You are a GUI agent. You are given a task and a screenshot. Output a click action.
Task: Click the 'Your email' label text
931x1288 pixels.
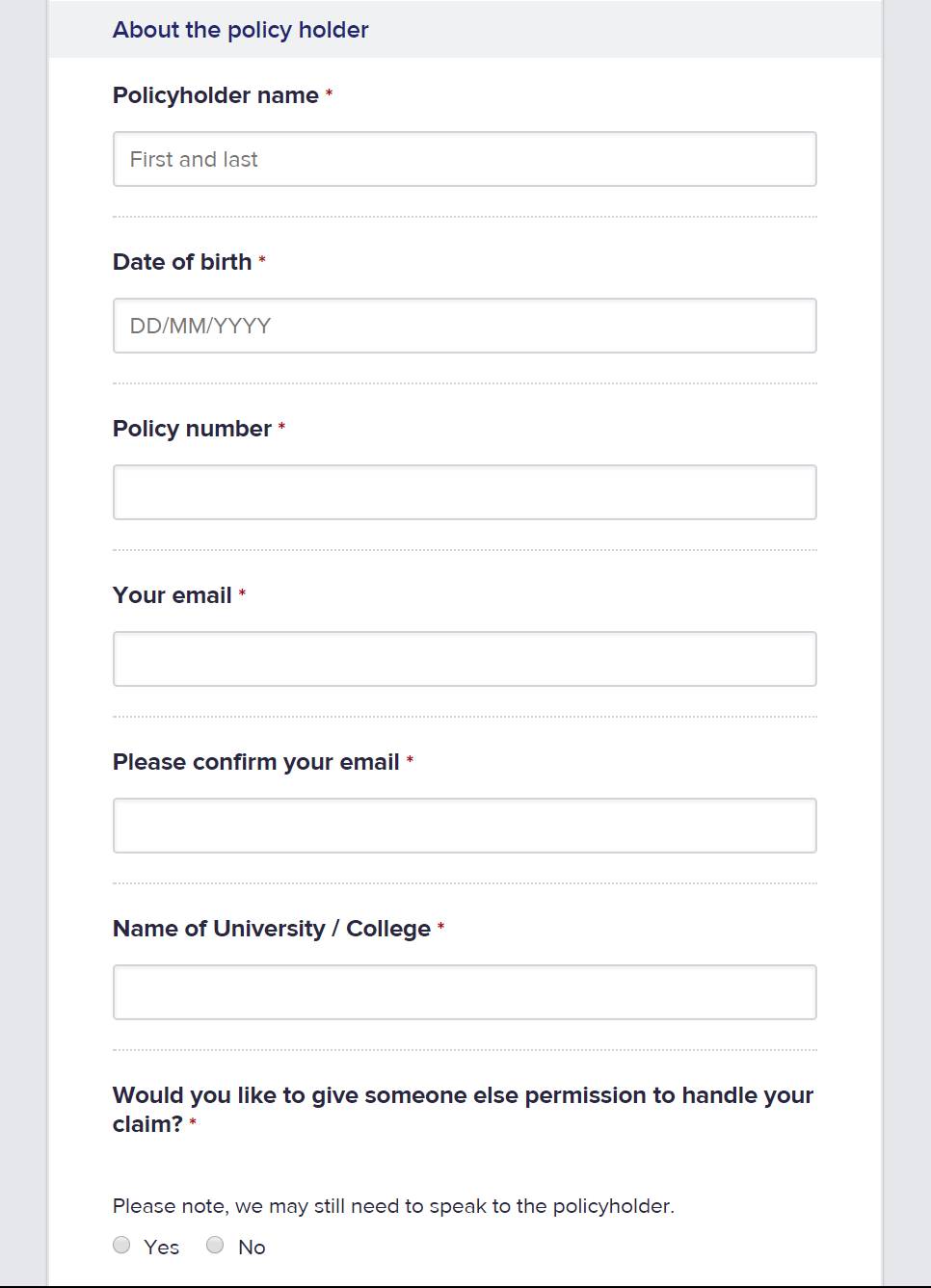coord(172,595)
